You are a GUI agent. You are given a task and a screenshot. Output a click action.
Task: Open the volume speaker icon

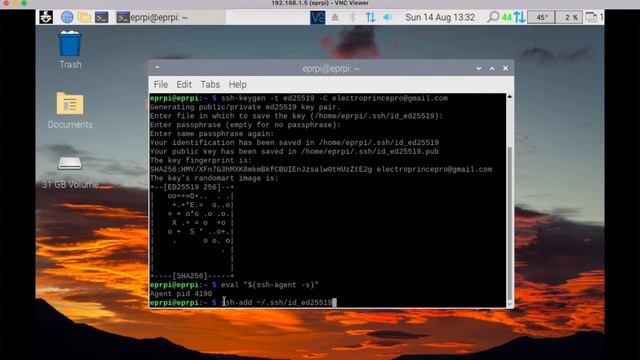point(387,17)
